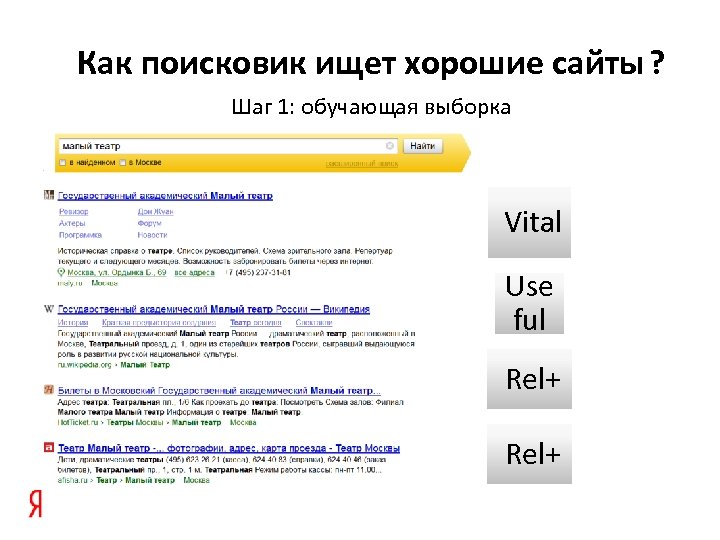The image size is (720, 540).
Task: Click the Afisha favicon icon
Action: pos(49,447)
